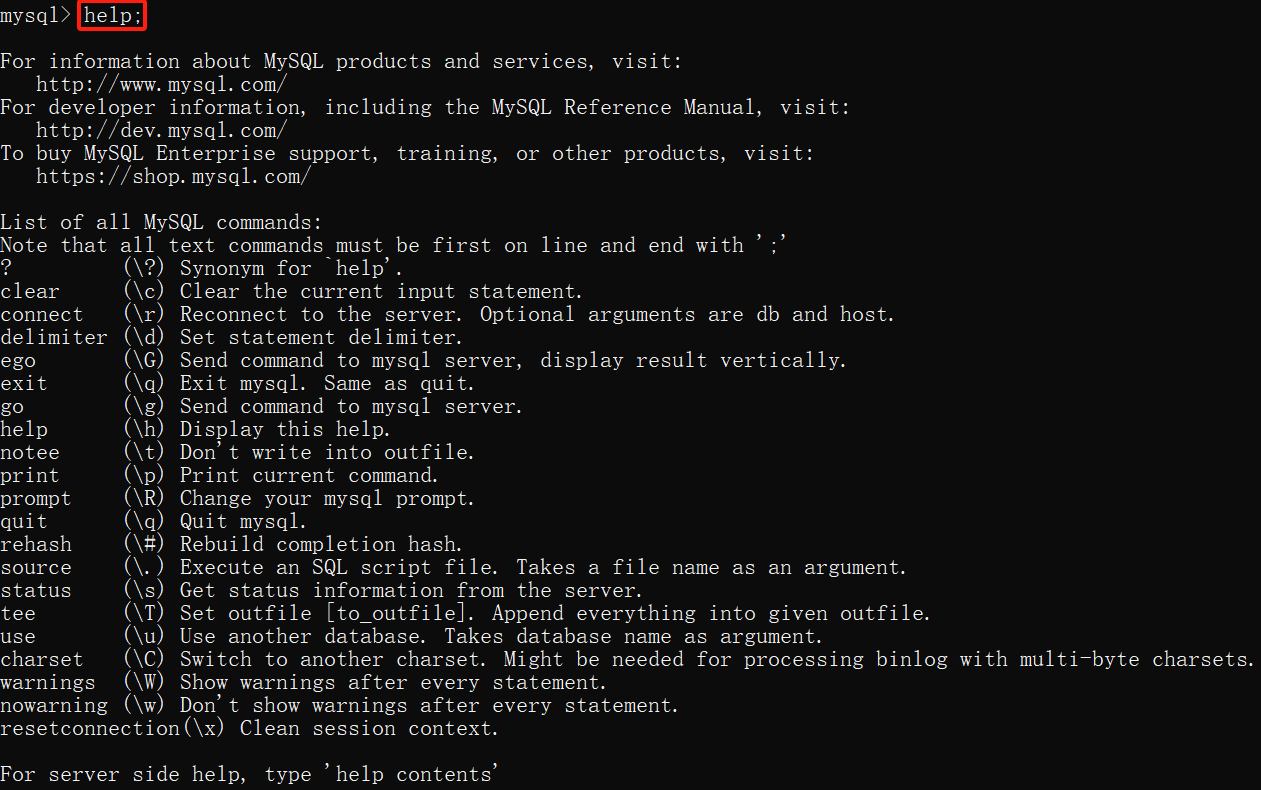Screen dimensions: 1261x790
Task: Open the https://shop.mysql.com/ URL
Action: click(x=174, y=176)
